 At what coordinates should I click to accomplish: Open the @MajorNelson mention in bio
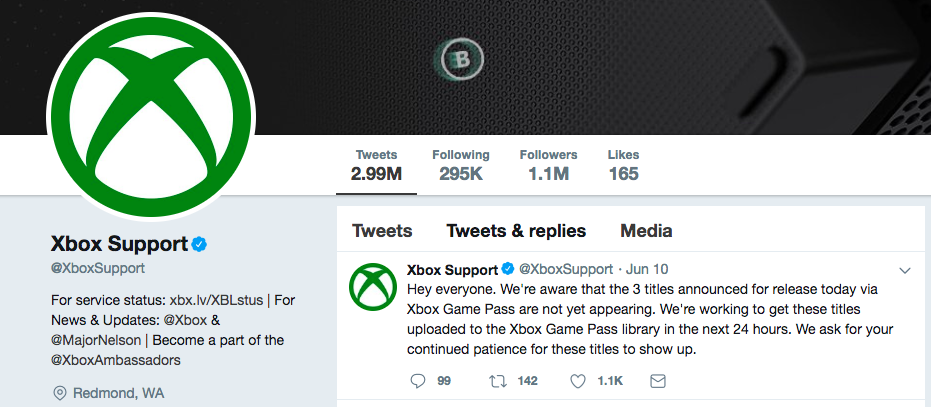[96, 340]
